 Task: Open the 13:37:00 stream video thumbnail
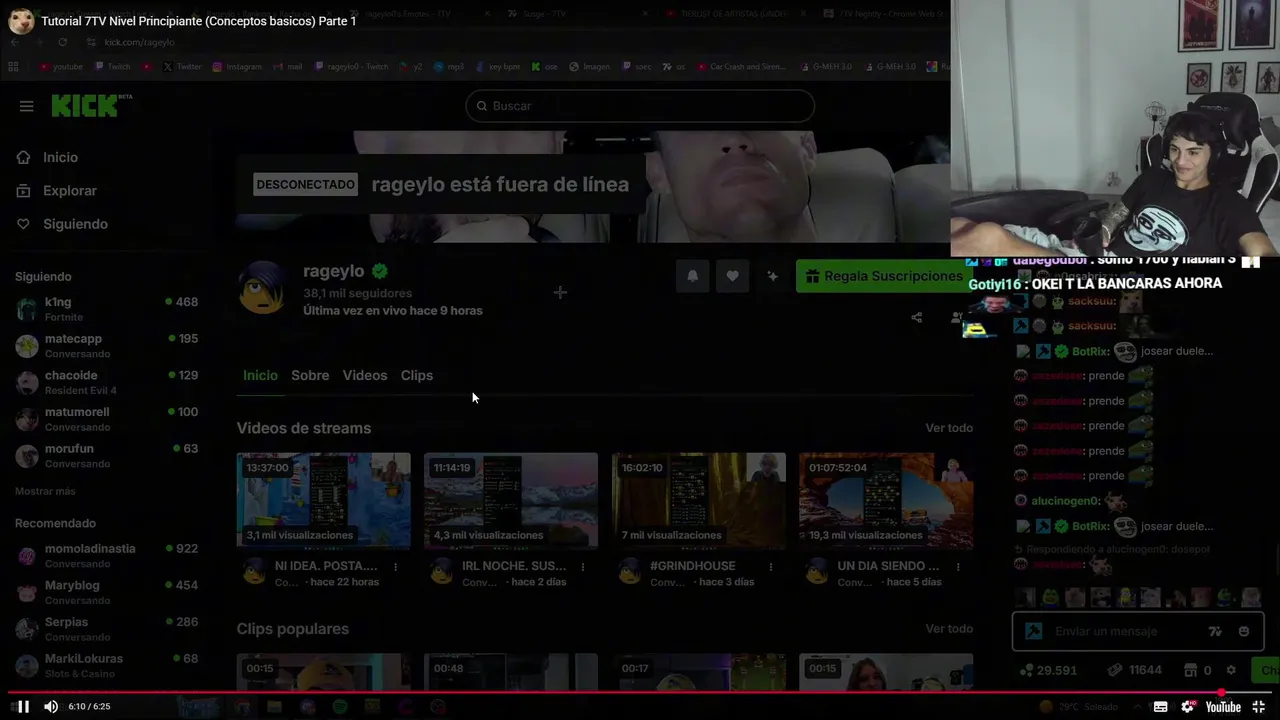[323, 500]
